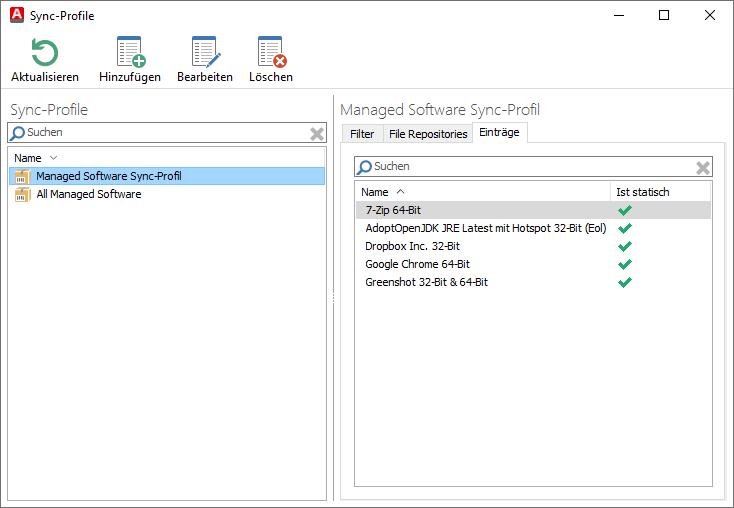
Task: Click the Löschen label
Action: coord(271,77)
